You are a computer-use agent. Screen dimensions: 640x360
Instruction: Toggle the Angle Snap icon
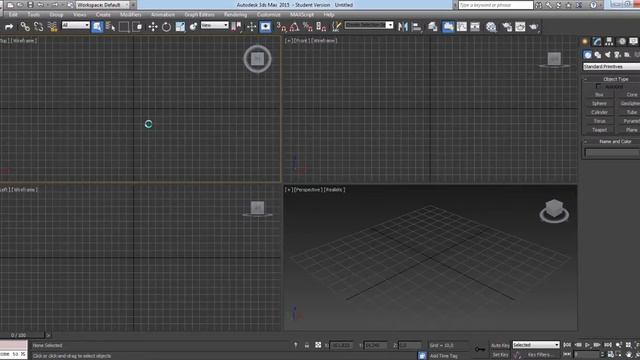click(x=294, y=27)
